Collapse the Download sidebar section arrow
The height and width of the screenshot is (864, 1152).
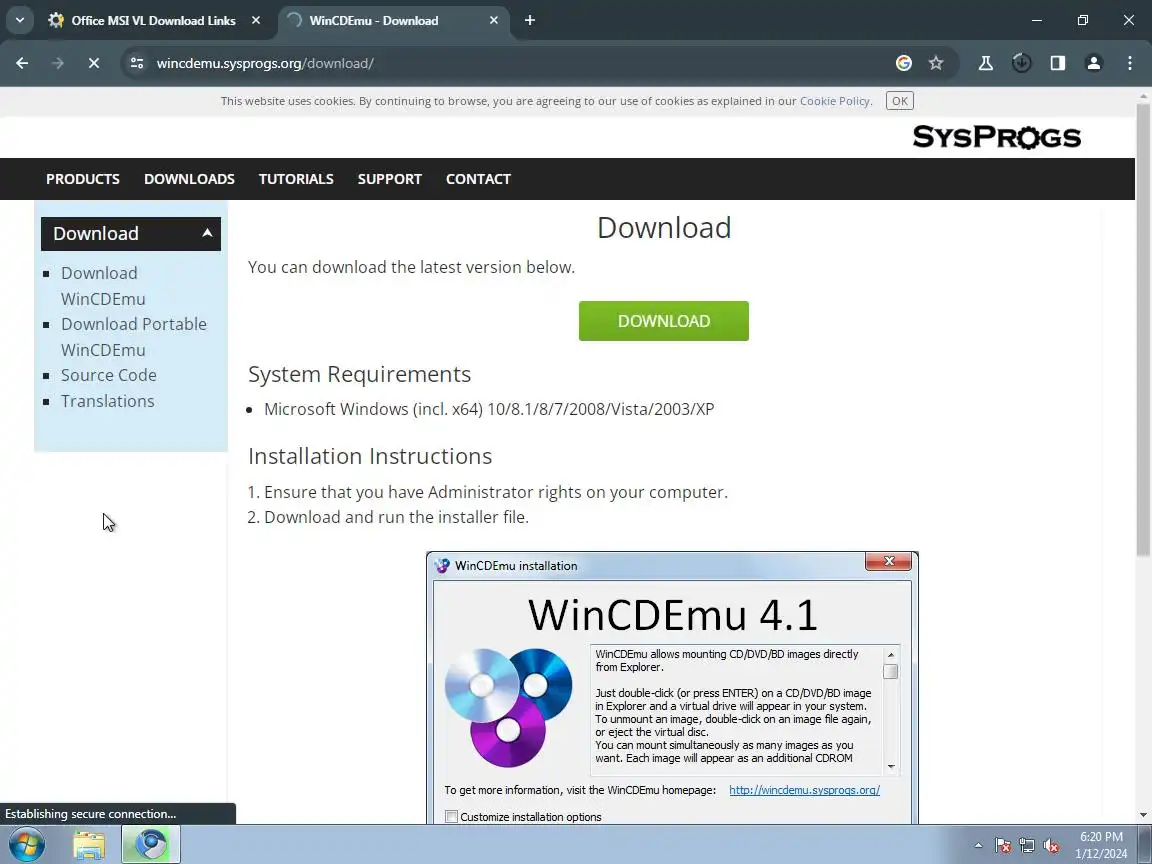[207, 233]
